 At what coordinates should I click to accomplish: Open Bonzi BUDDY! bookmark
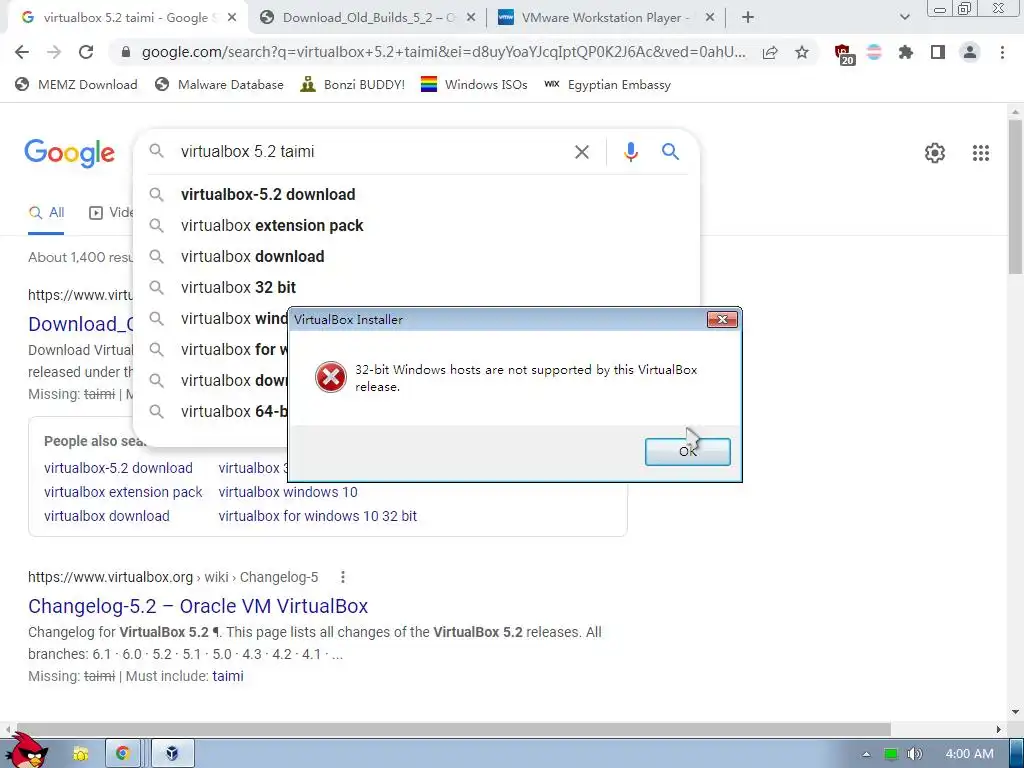point(353,84)
